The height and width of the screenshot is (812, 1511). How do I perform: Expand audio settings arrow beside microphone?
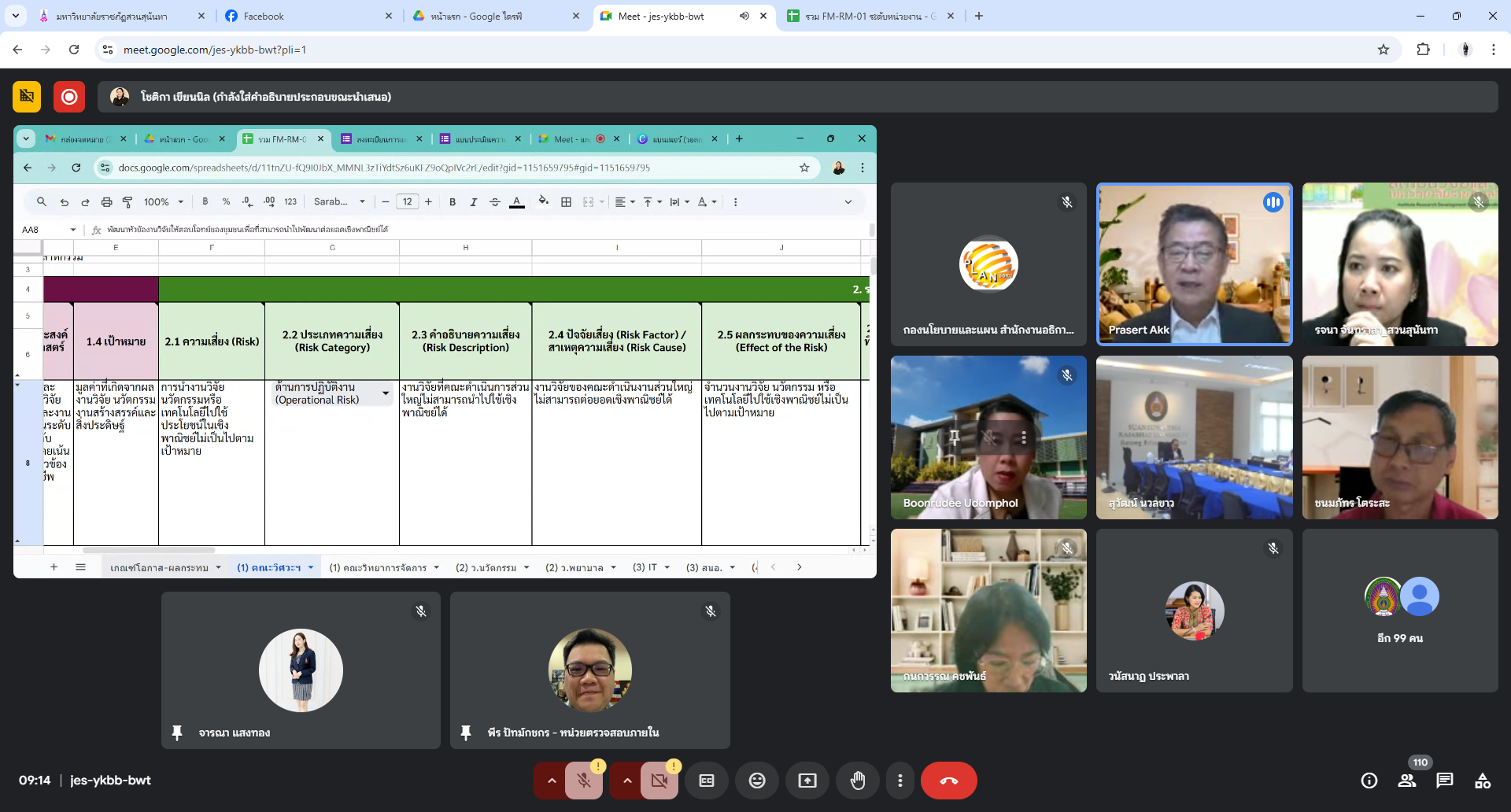coord(552,781)
